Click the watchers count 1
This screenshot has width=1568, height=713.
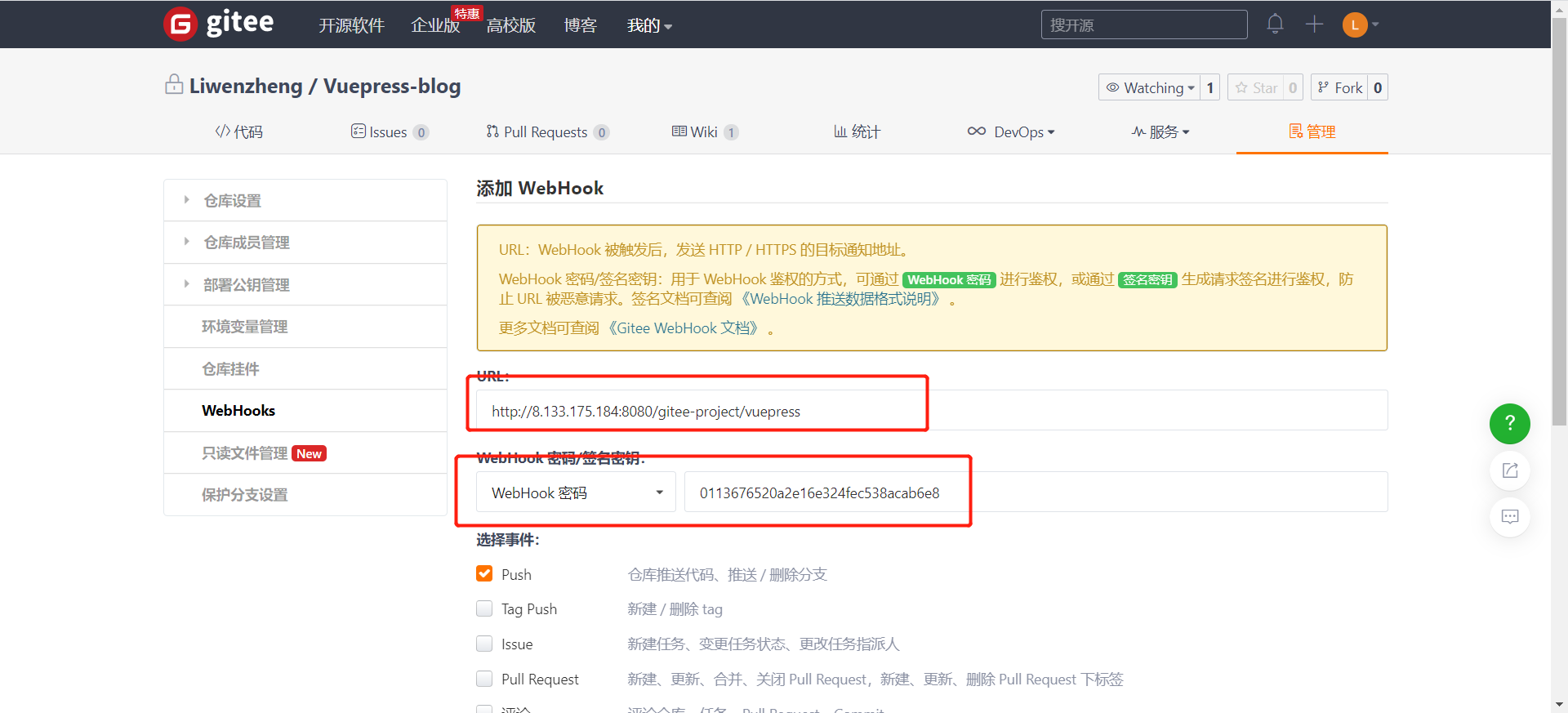[1210, 87]
